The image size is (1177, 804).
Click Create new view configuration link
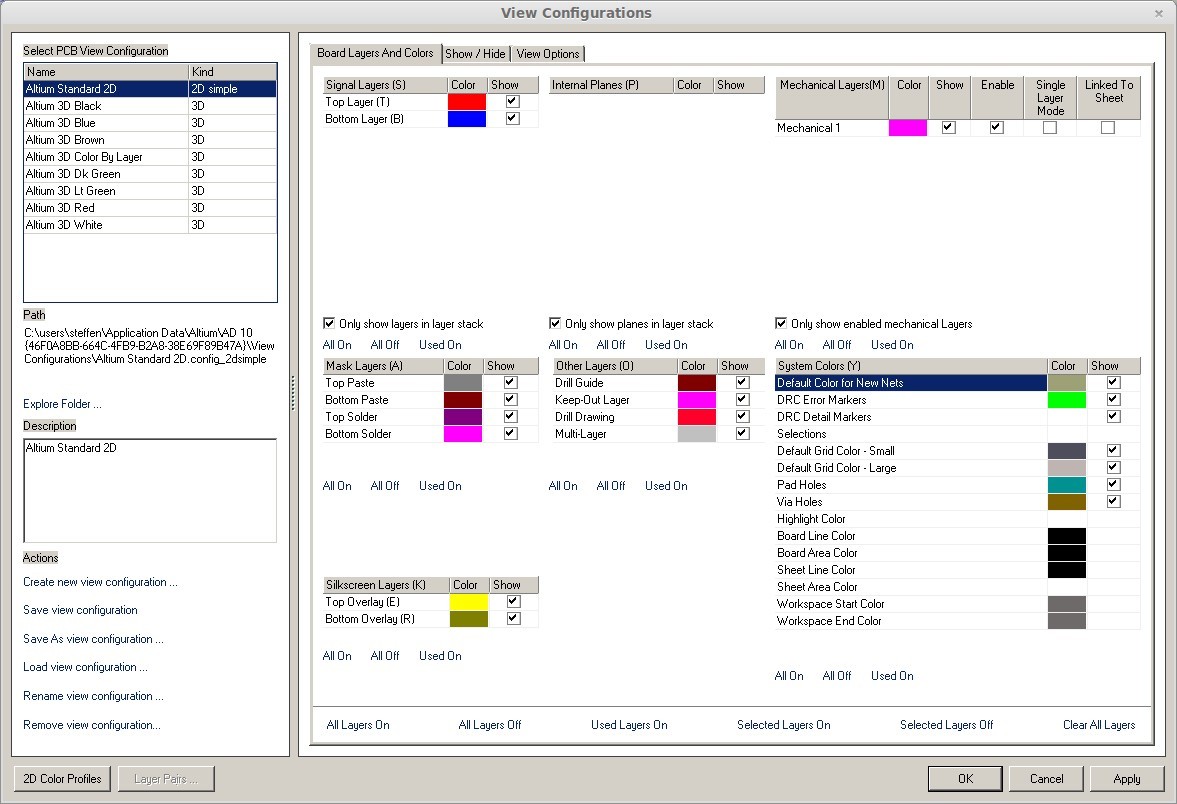[101, 582]
